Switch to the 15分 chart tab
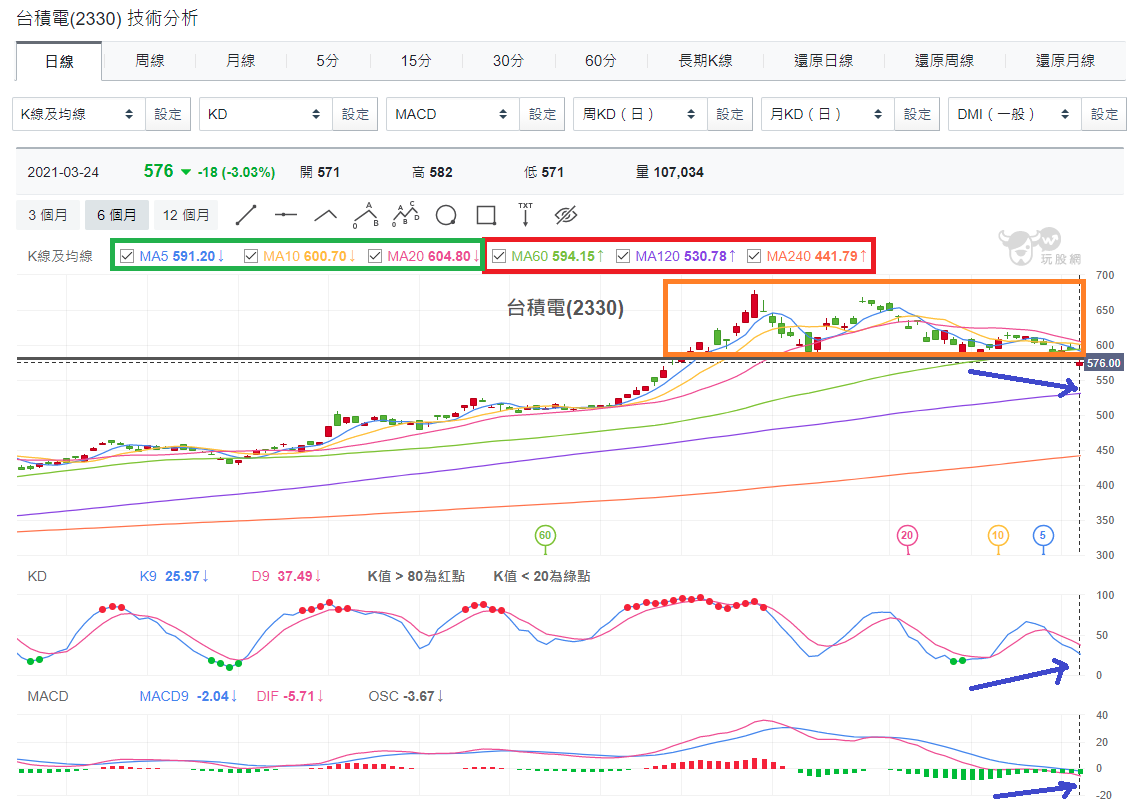This screenshot has height=804, width=1144. pyautogui.click(x=416, y=61)
